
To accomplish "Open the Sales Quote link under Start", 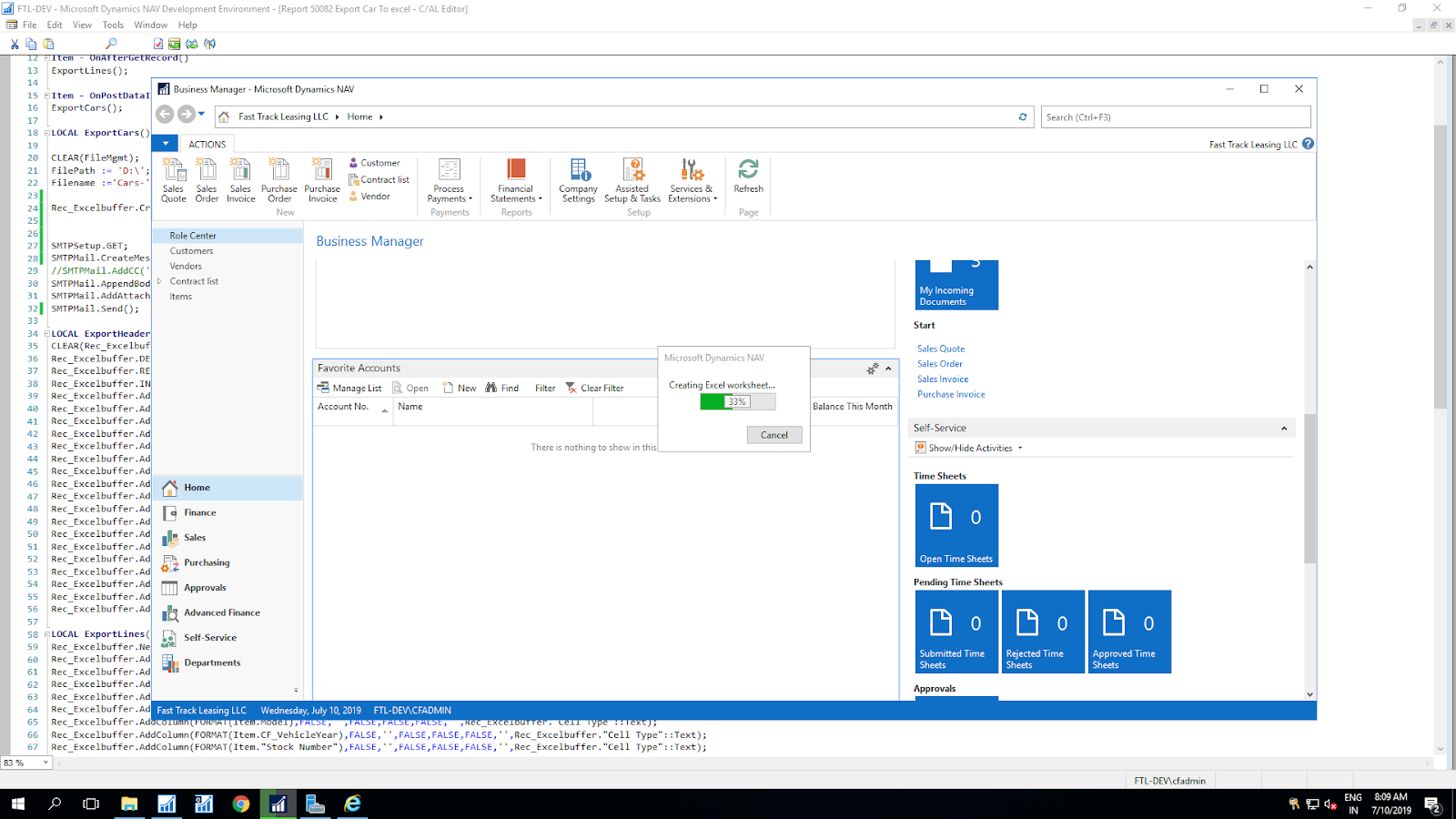I will click(x=941, y=349).
